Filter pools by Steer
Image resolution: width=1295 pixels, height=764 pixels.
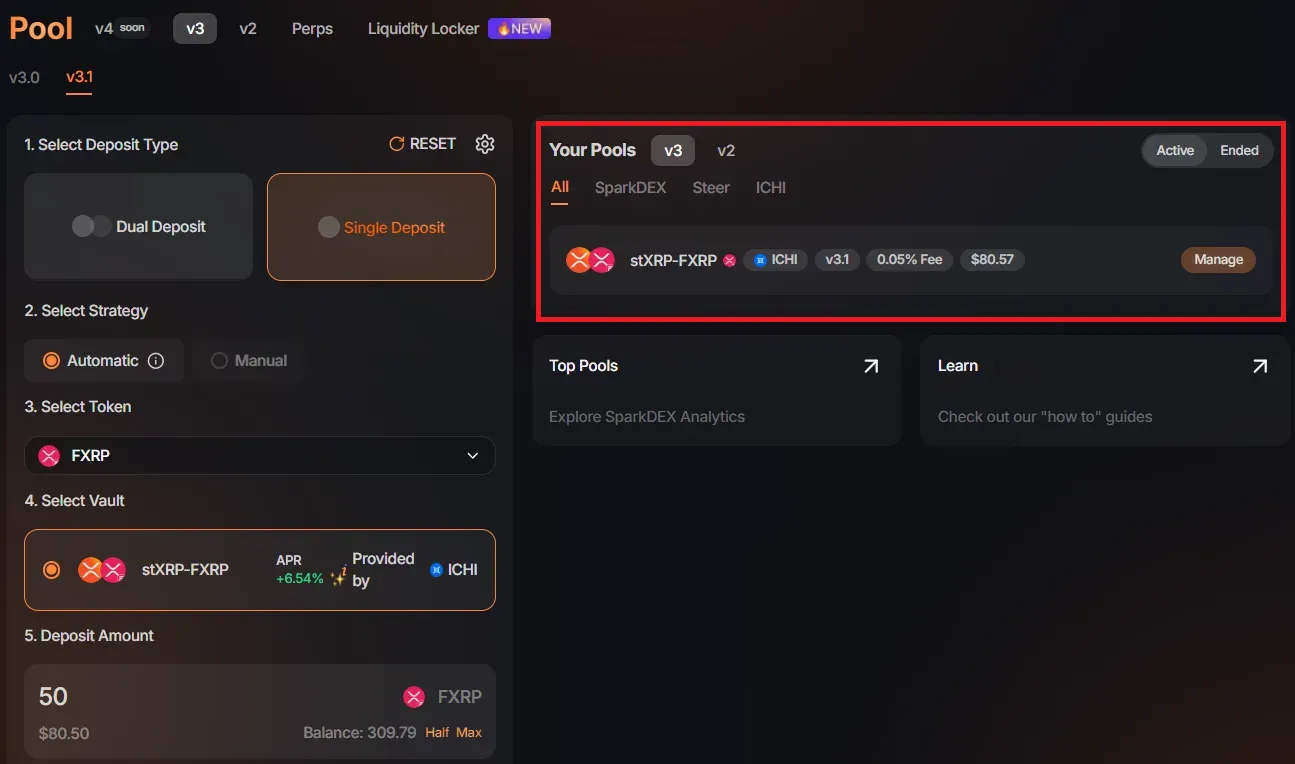pyautogui.click(x=711, y=188)
